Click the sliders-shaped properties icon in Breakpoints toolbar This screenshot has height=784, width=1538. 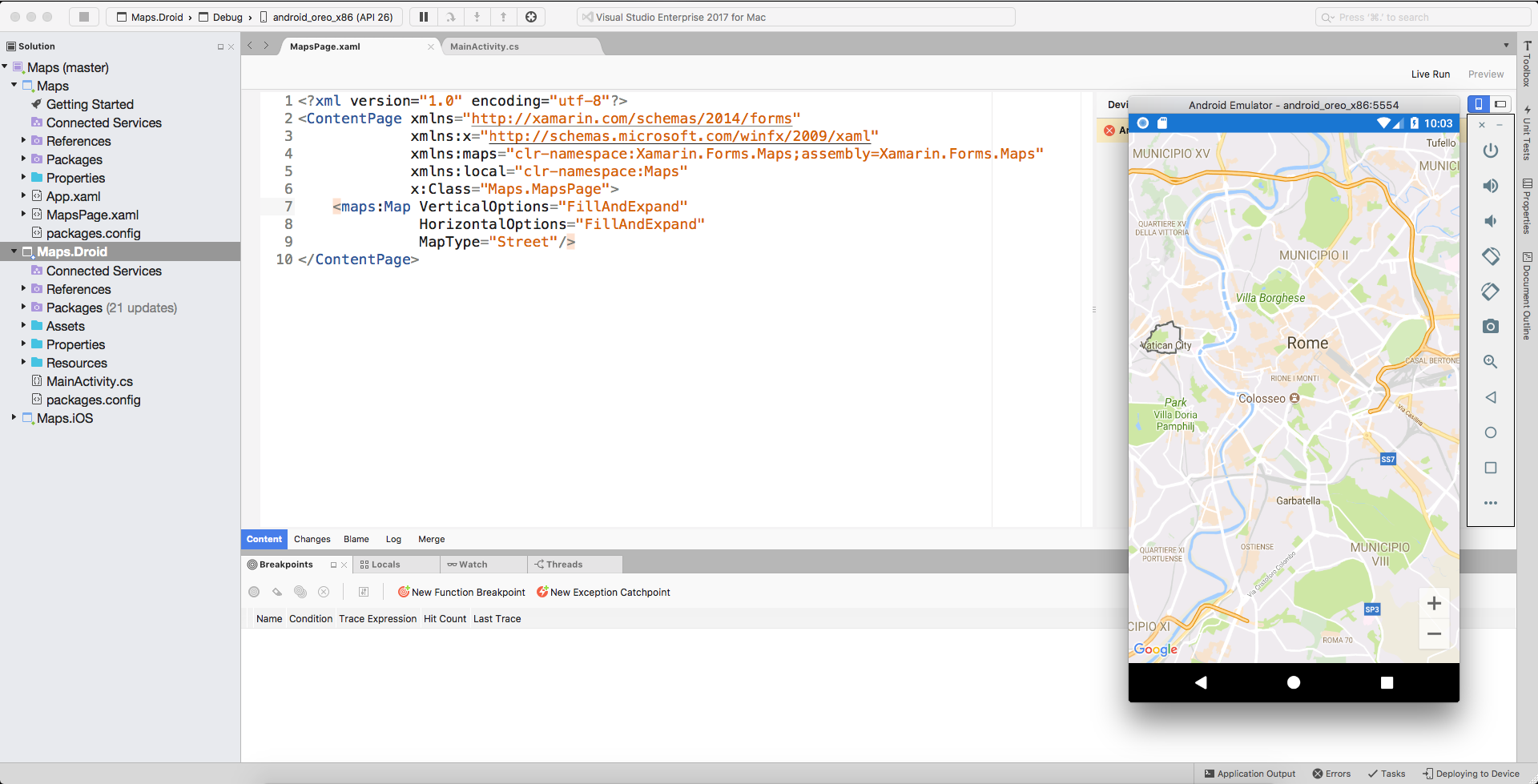363,592
